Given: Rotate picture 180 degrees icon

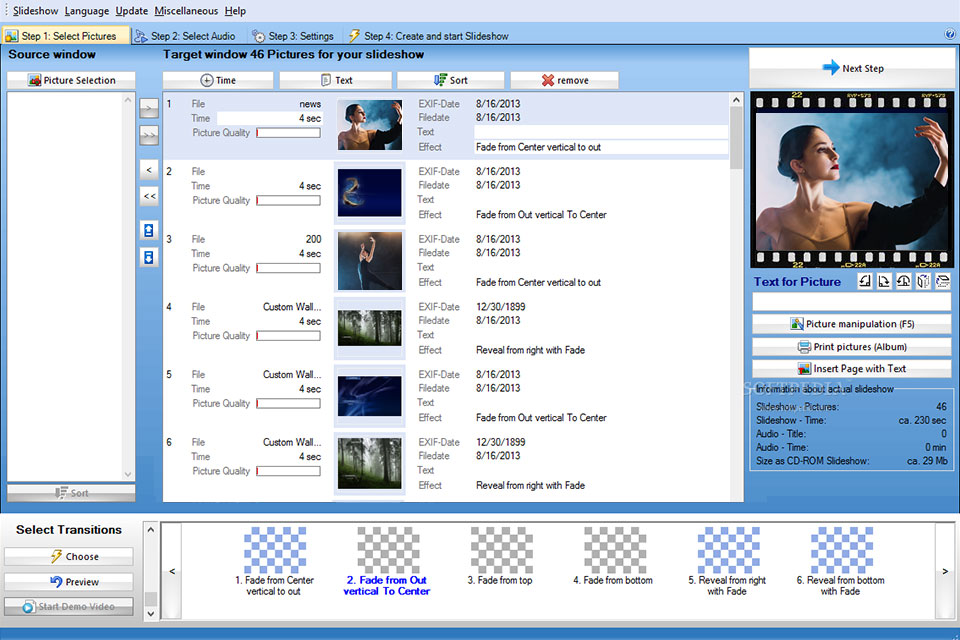Looking at the screenshot, I should pyautogui.click(x=904, y=281).
